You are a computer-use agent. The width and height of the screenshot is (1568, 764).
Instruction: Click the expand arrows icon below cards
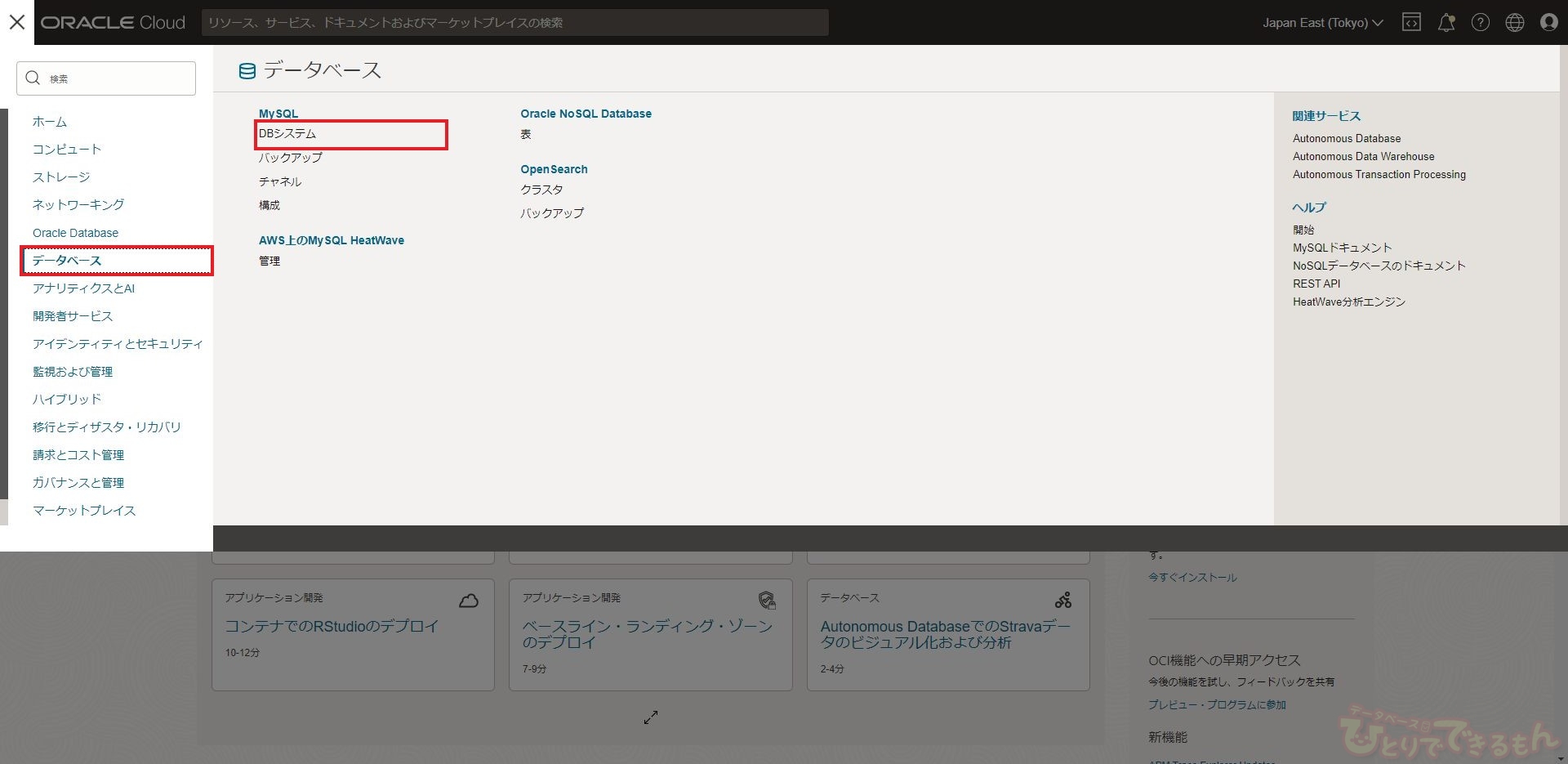pyautogui.click(x=651, y=717)
